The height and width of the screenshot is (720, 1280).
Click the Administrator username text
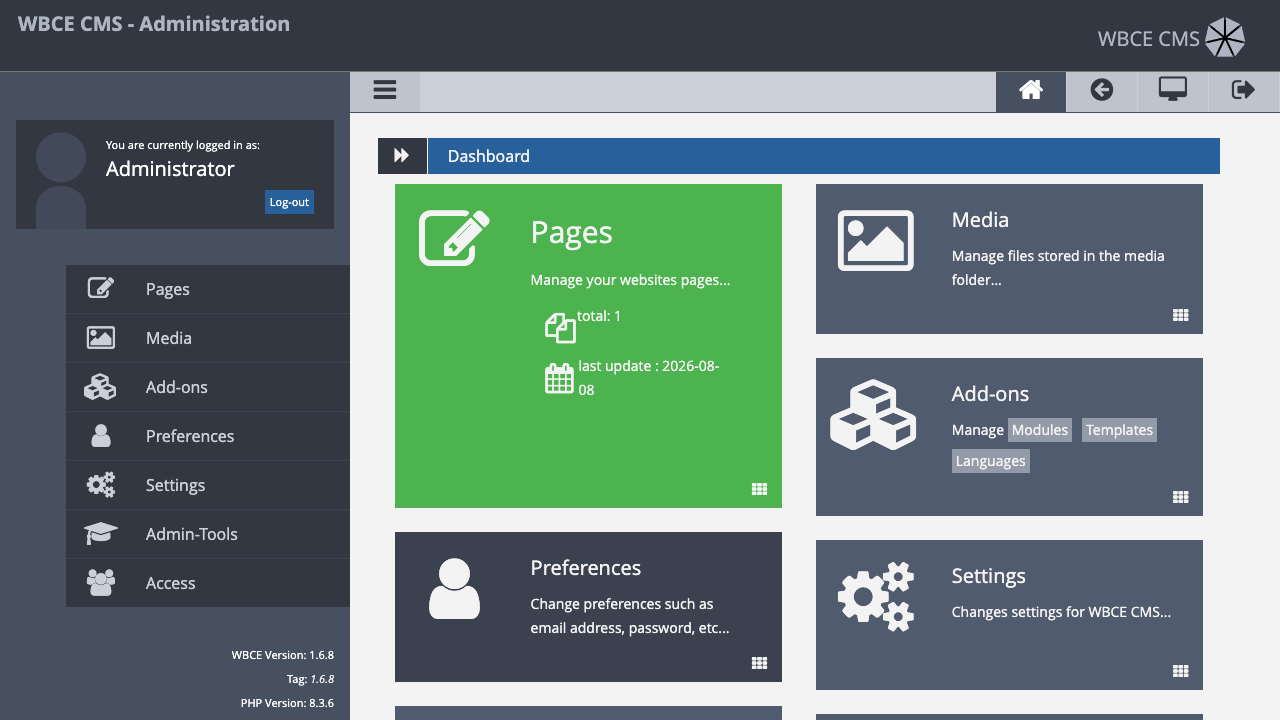(x=170, y=169)
